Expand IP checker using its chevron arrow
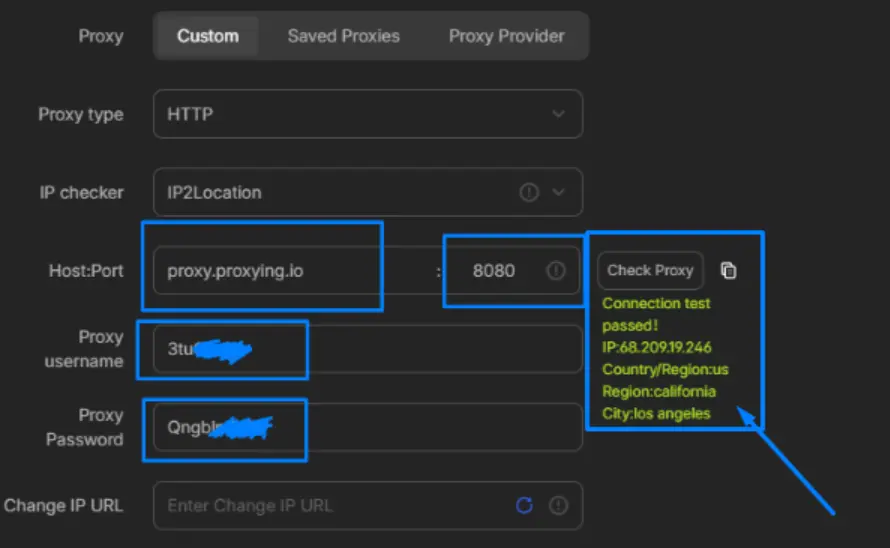Viewport: 890px width, 548px height. (559, 192)
